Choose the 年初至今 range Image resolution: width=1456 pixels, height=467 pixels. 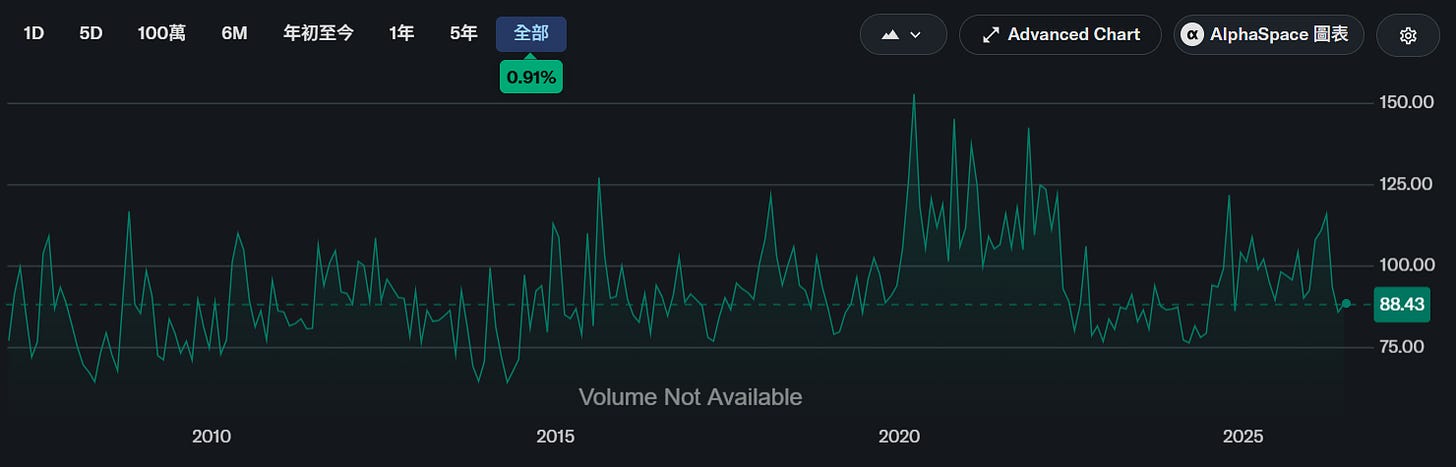319,34
